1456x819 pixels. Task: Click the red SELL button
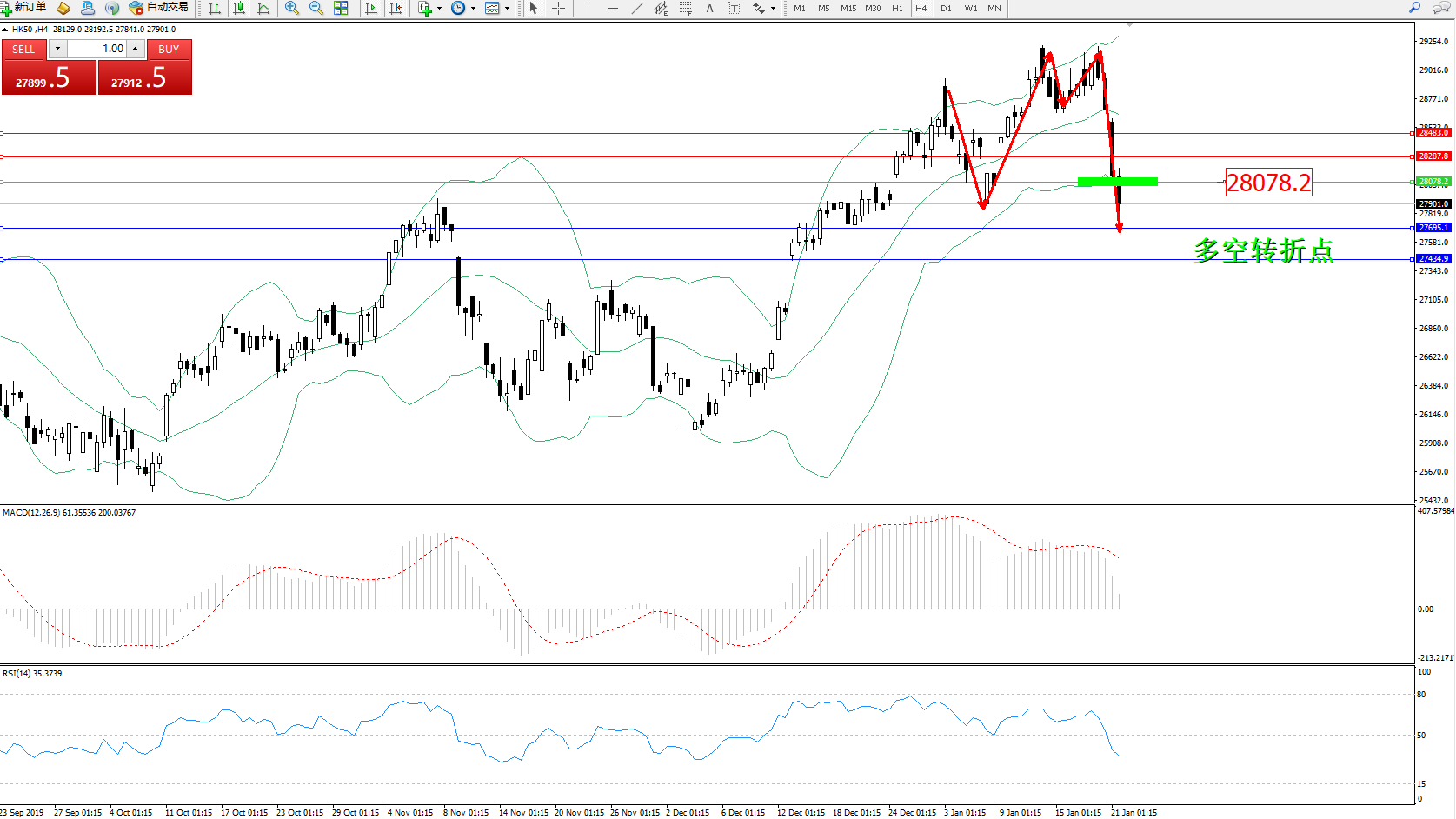[23, 50]
